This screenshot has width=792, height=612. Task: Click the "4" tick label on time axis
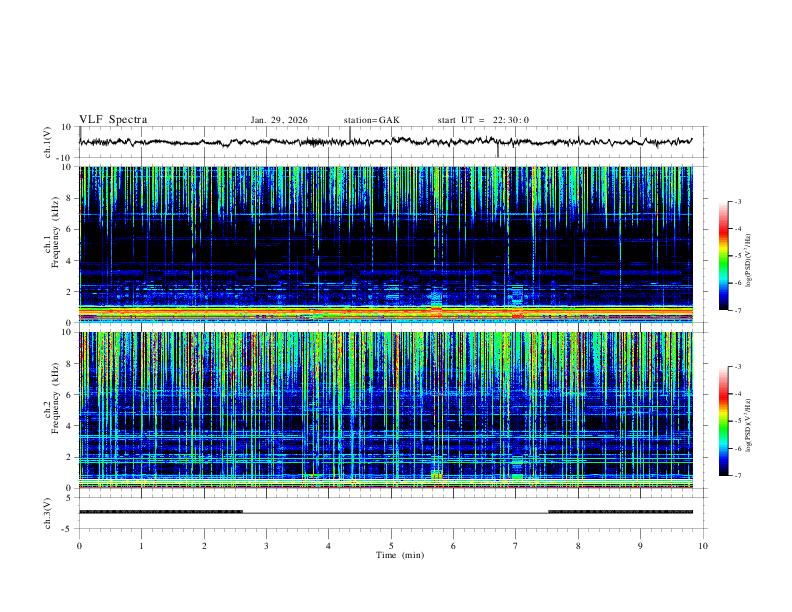[x=329, y=546]
